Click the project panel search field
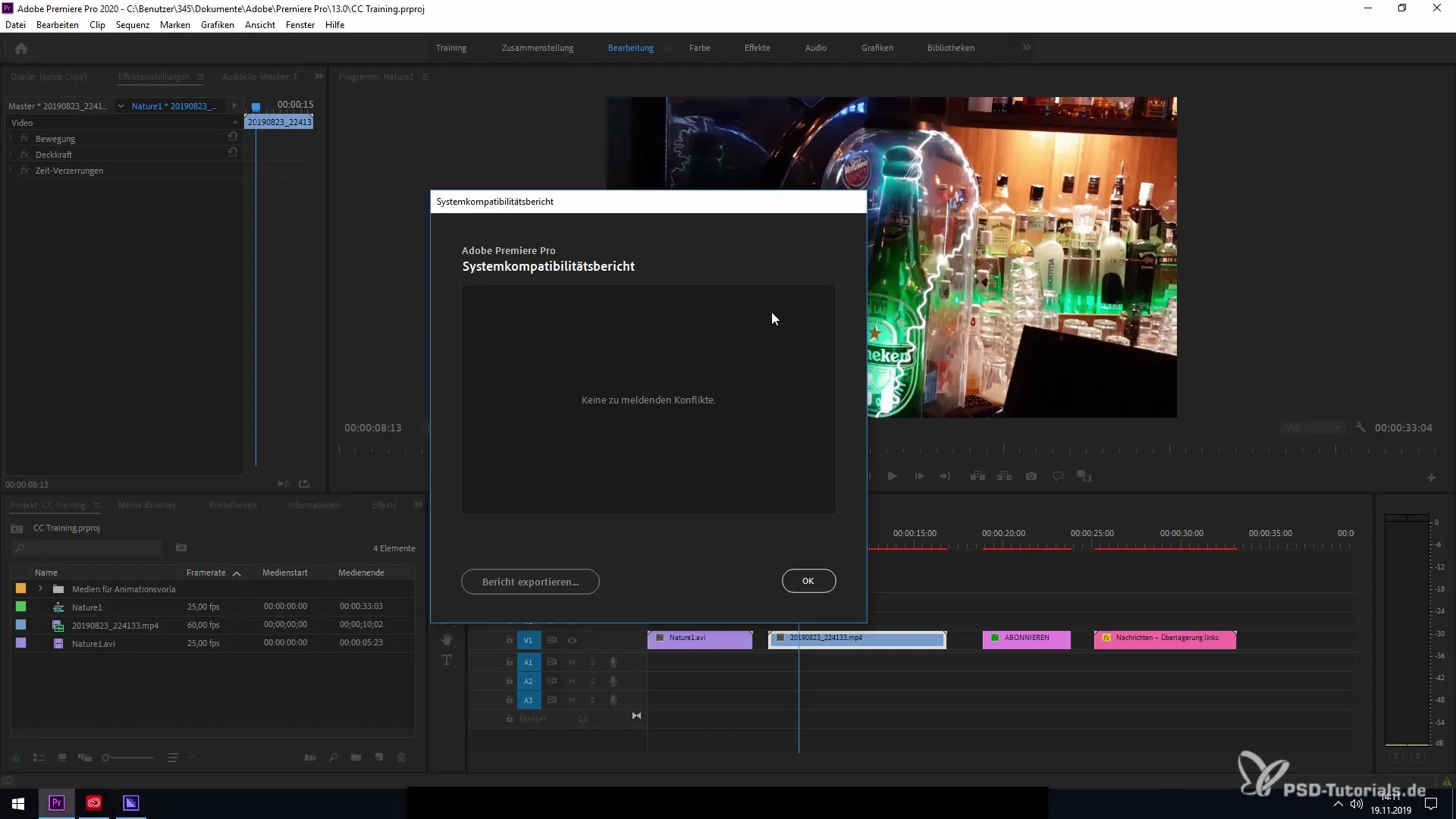The image size is (1456, 819). pos(87,548)
